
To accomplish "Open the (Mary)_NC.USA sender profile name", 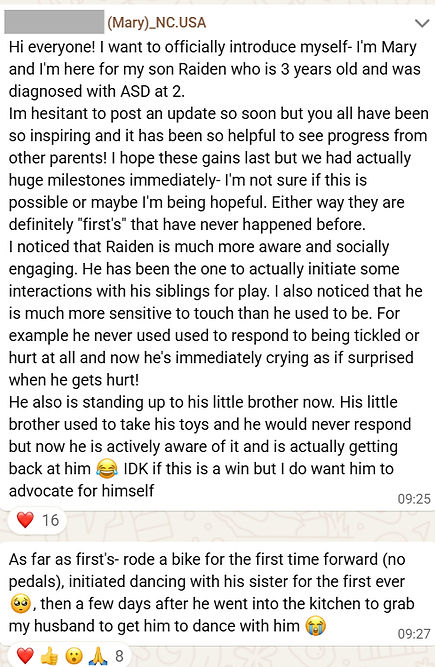I will click(x=157, y=23).
